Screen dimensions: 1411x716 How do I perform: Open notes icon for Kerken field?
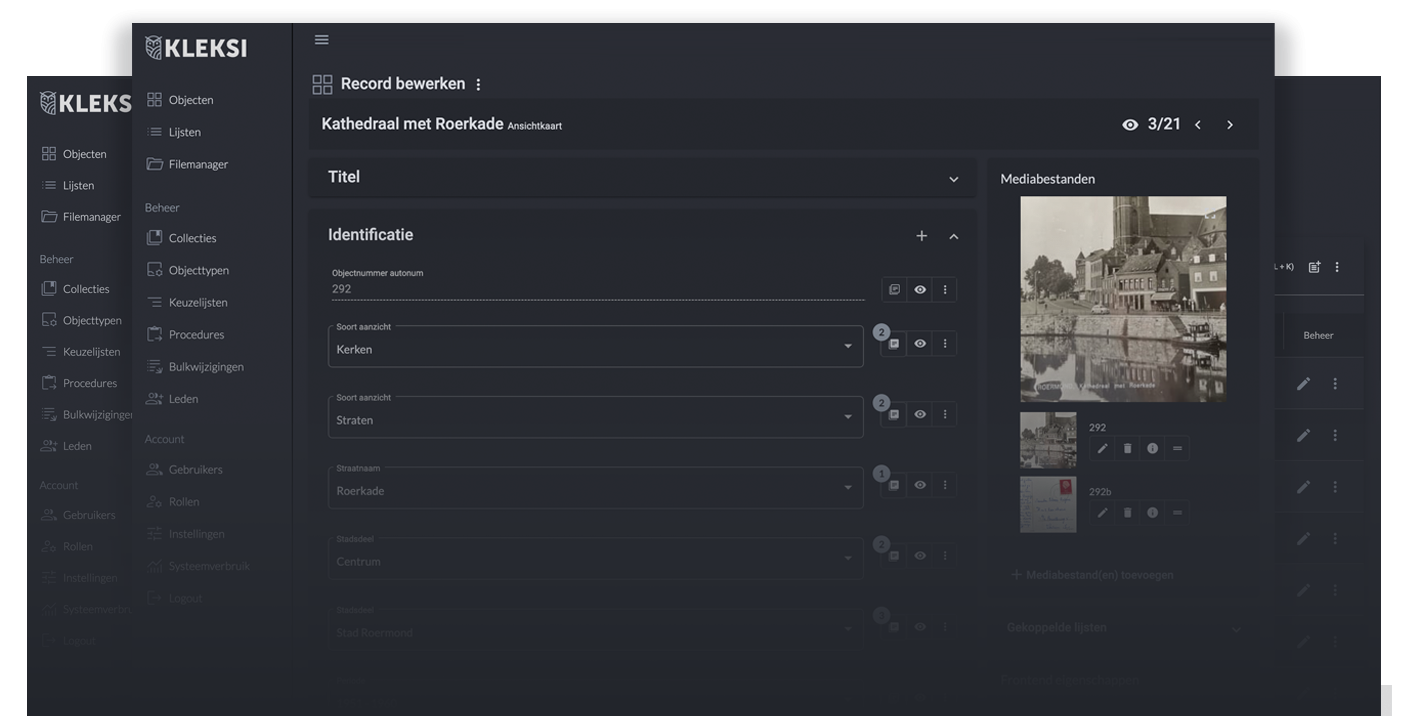894,344
